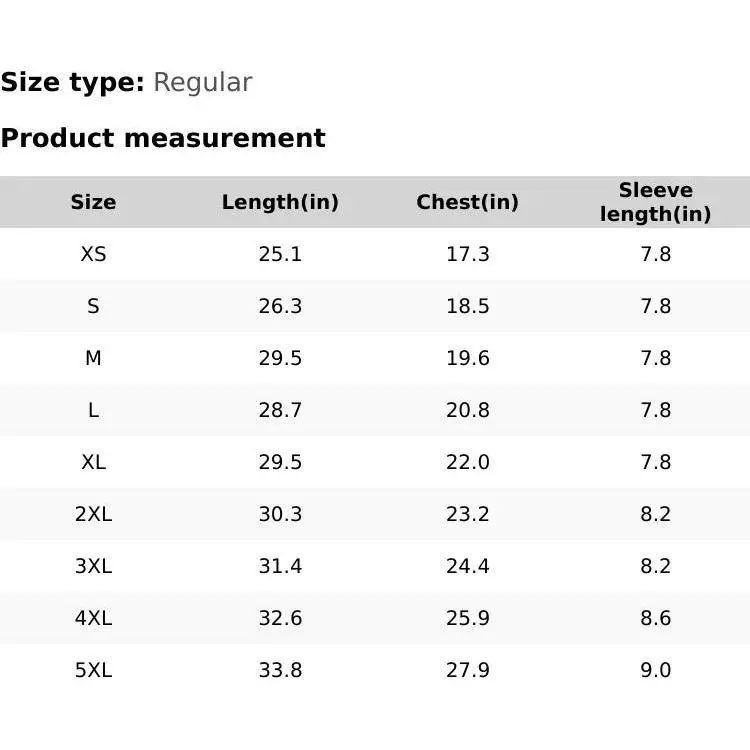750x750 pixels.
Task: Click the sleeve length value 8.6 for 4XL
Action: click(x=655, y=618)
